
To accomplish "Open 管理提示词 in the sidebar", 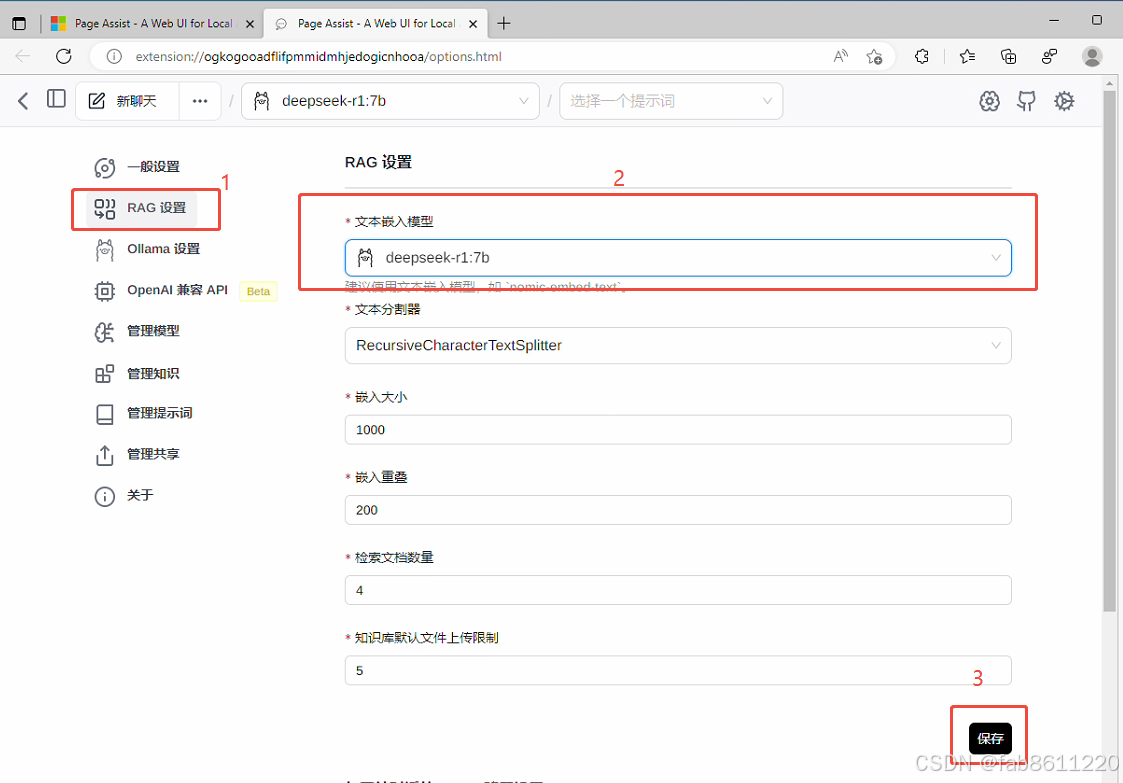I will point(160,413).
